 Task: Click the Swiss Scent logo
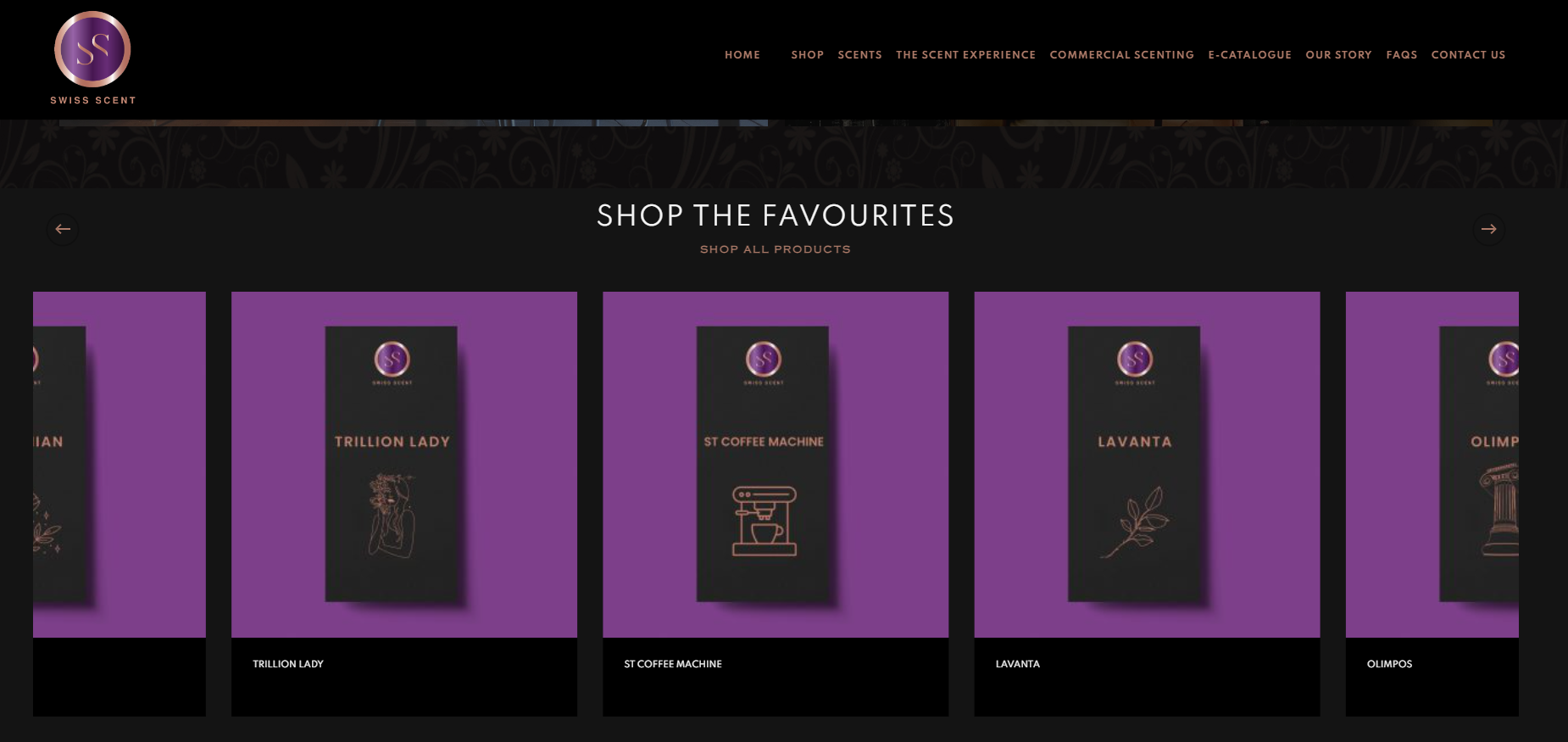click(x=92, y=58)
